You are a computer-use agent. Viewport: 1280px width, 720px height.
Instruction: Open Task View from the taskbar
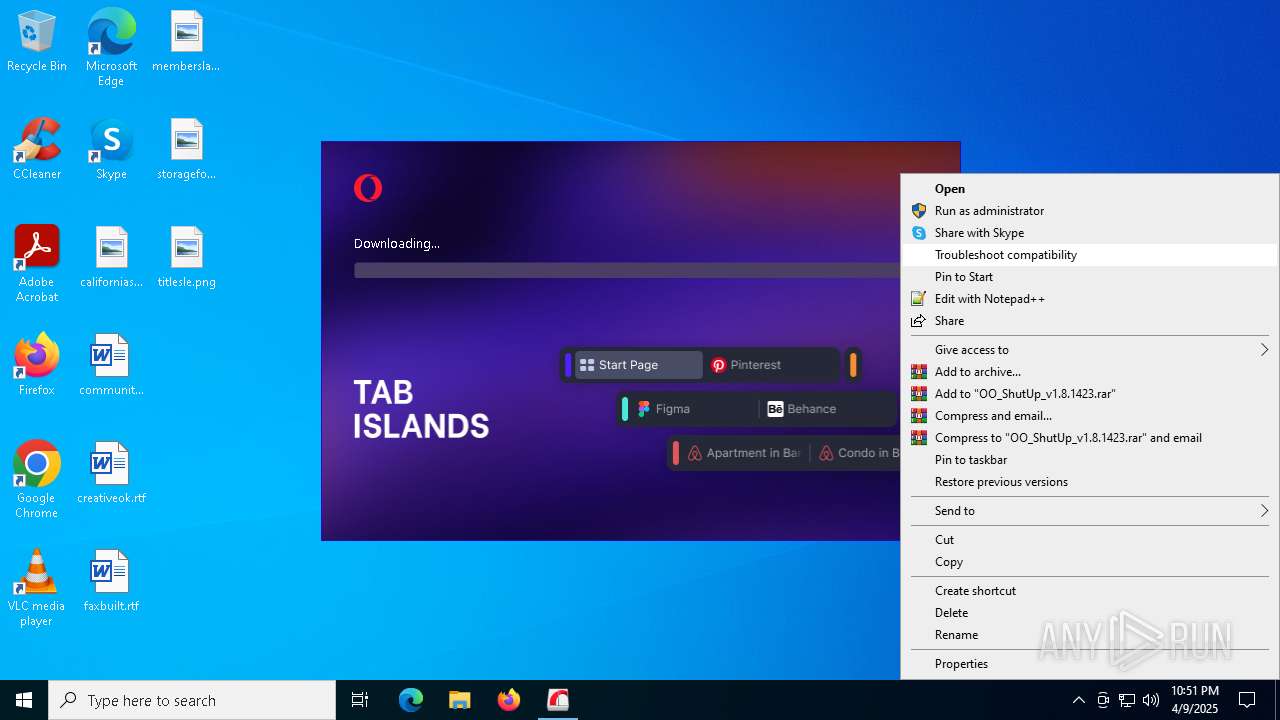[x=360, y=700]
